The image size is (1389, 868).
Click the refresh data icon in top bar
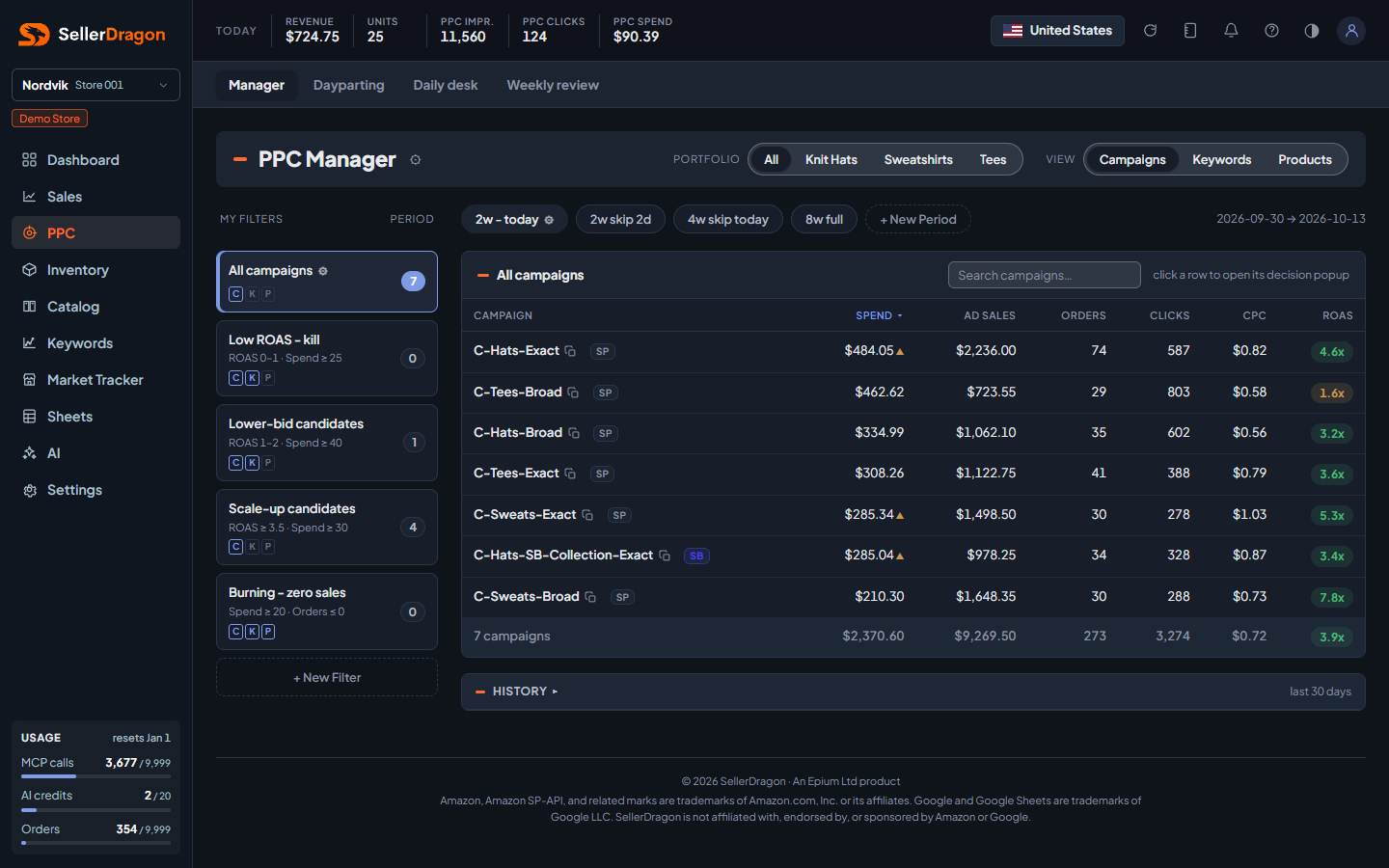click(x=1150, y=31)
